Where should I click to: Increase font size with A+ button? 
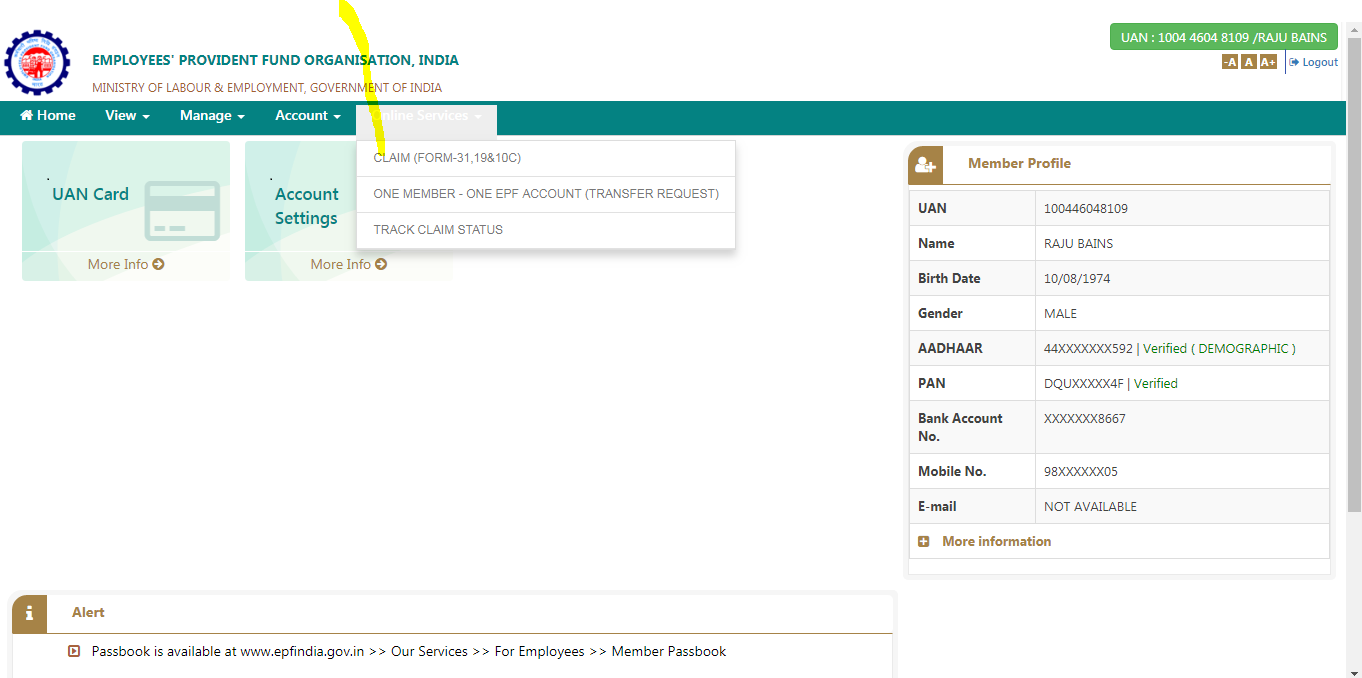1268,62
